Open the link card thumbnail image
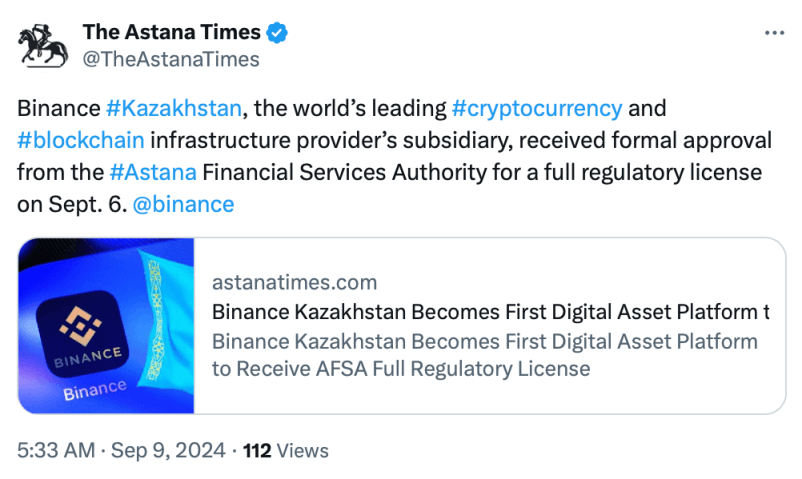This screenshot has width=802, height=479. [x=106, y=325]
